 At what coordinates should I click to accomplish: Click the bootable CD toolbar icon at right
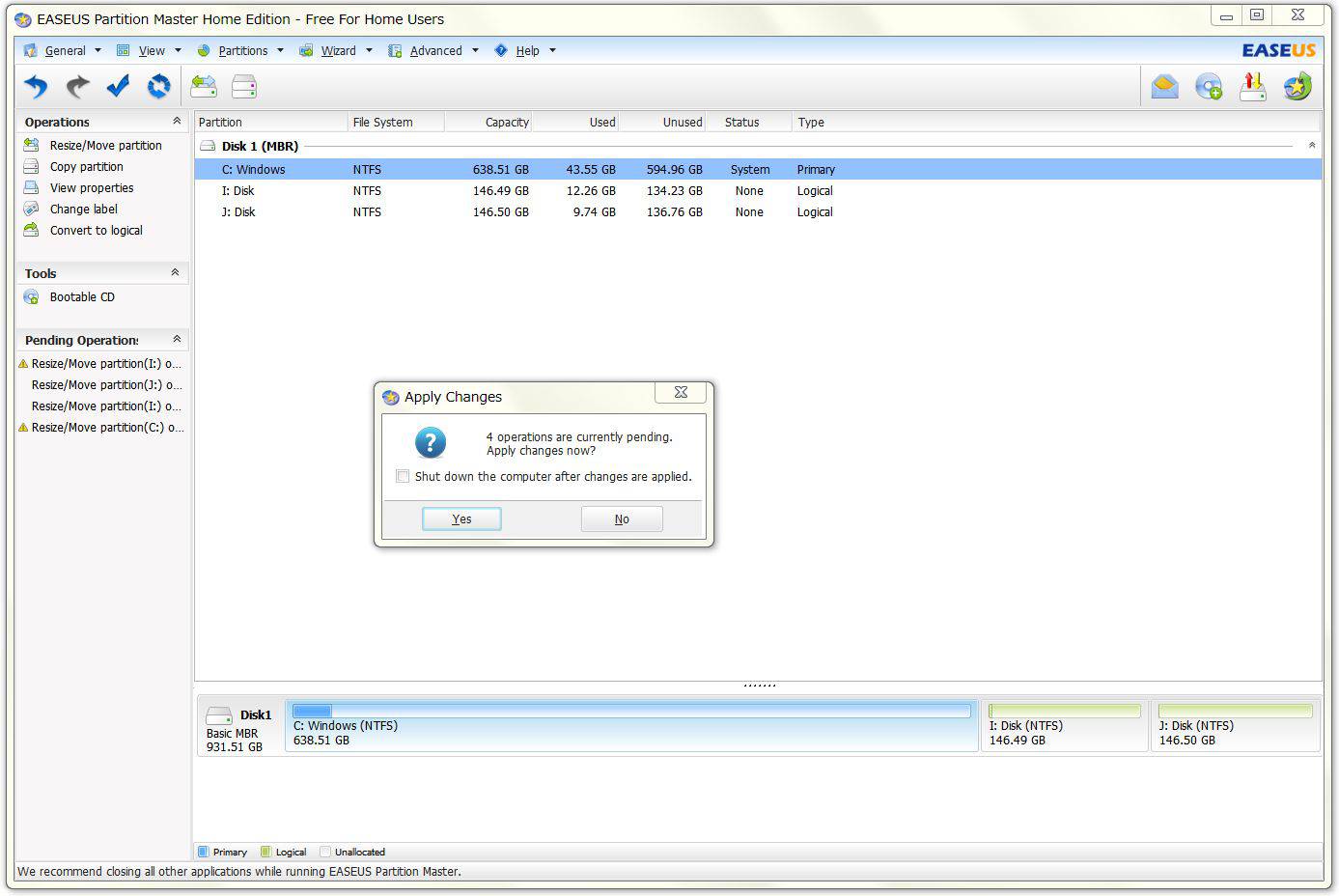(x=1209, y=87)
